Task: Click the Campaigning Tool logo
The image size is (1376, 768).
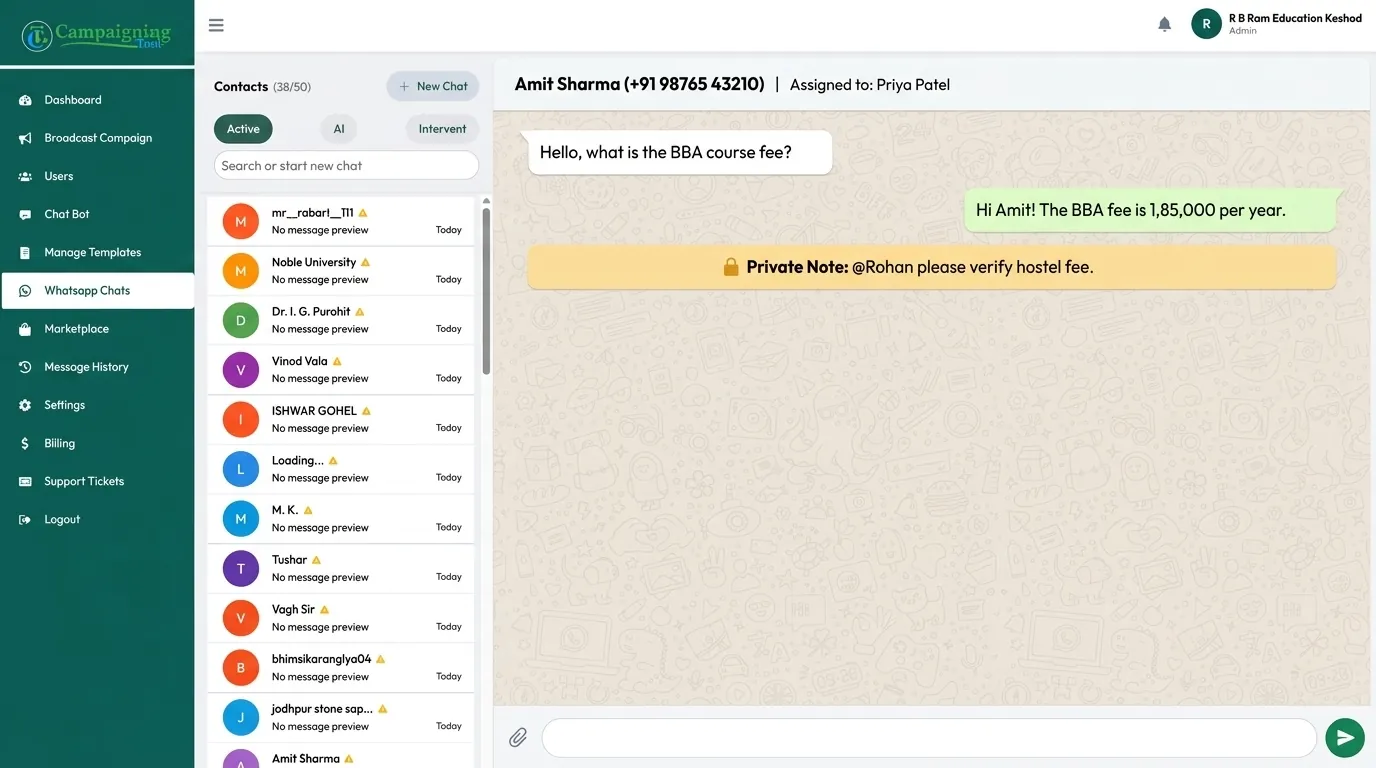Action: [97, 35]
